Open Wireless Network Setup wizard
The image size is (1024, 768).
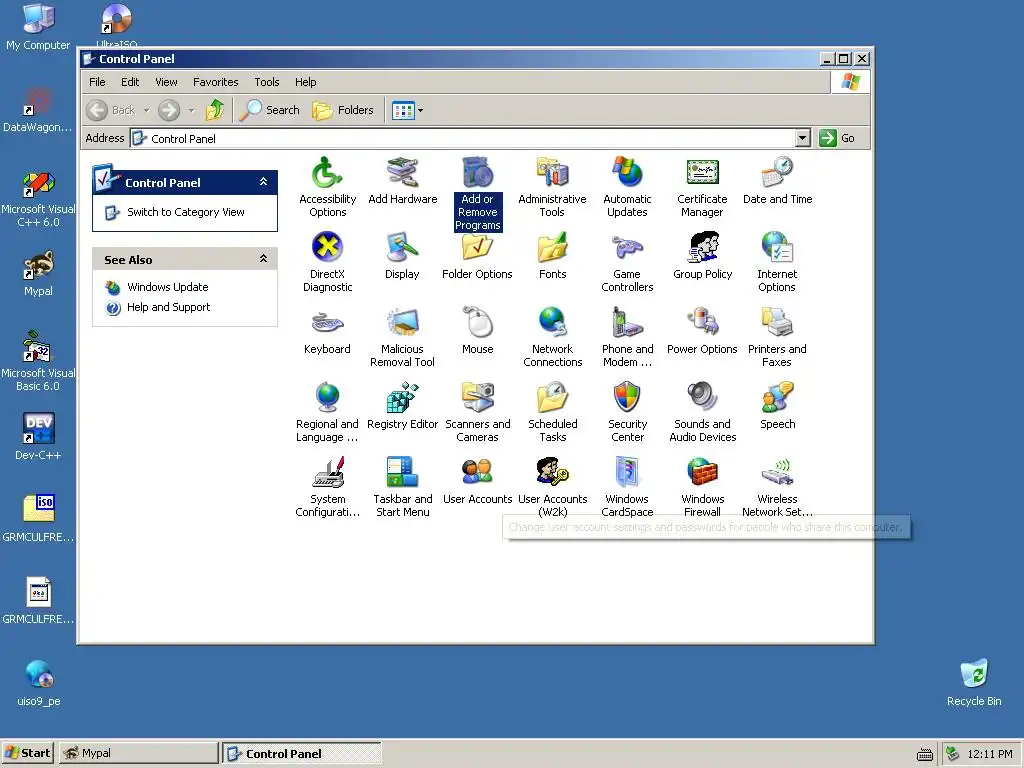777,487
